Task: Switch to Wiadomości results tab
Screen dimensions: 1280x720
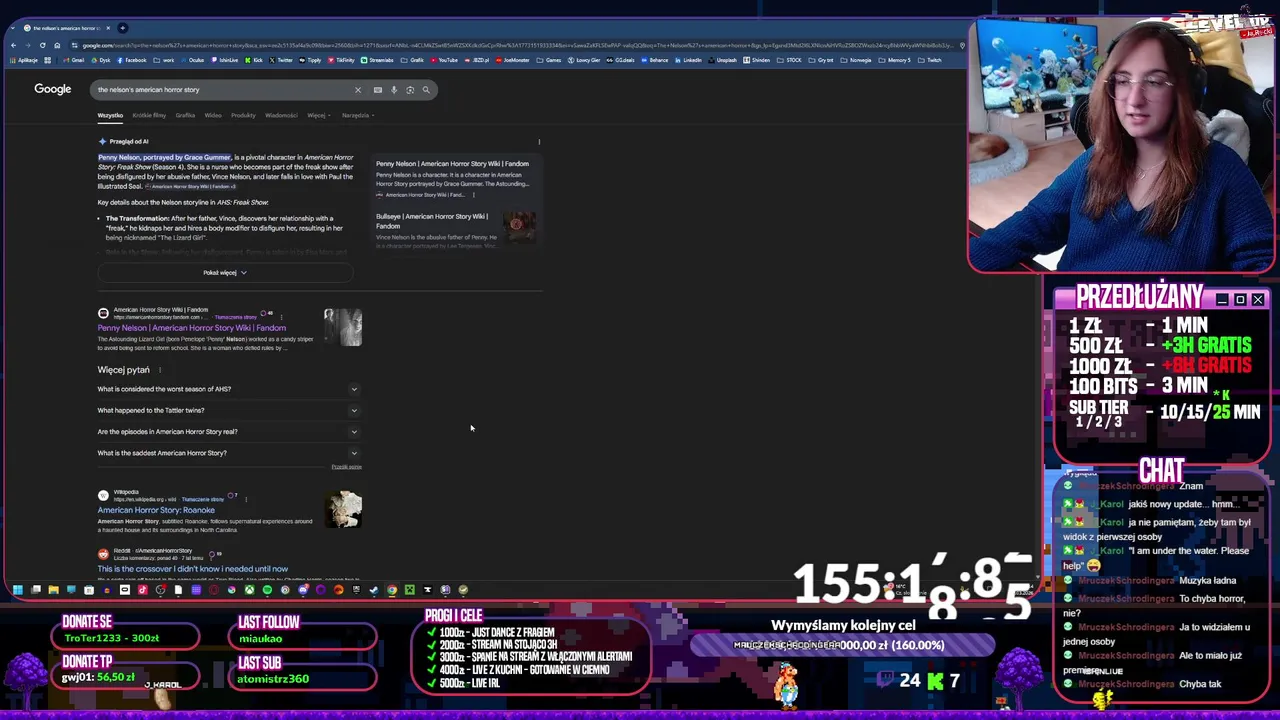Action: point(281,115)
